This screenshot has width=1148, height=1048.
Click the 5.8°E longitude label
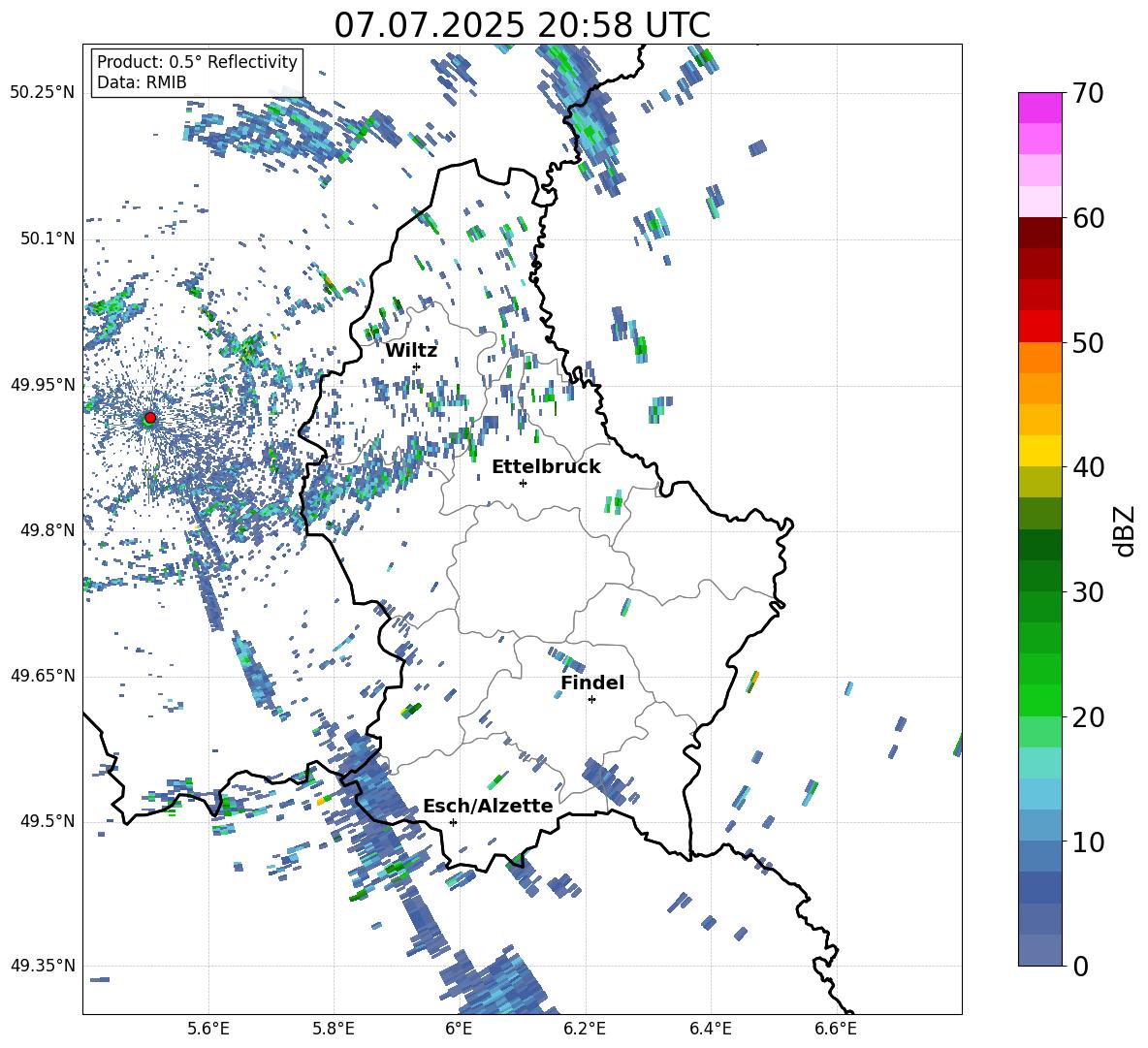click(x=334, y=1029)
